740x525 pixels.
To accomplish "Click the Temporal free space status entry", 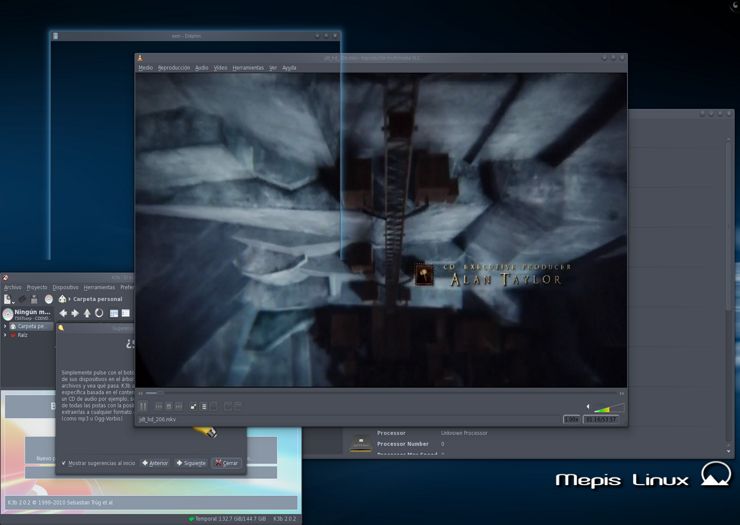I will (x=227, y=519).
